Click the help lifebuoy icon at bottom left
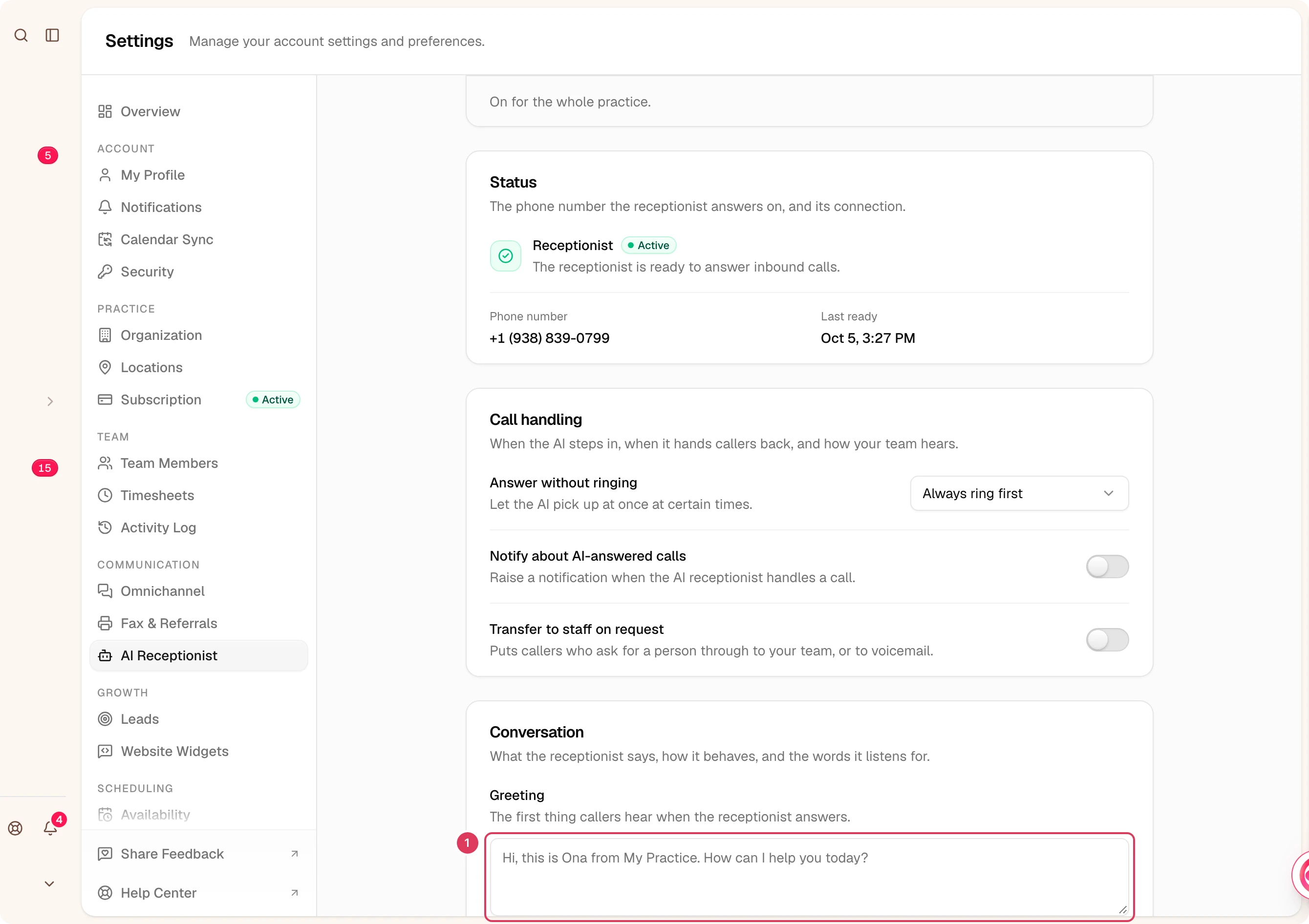 coord(16,828)
